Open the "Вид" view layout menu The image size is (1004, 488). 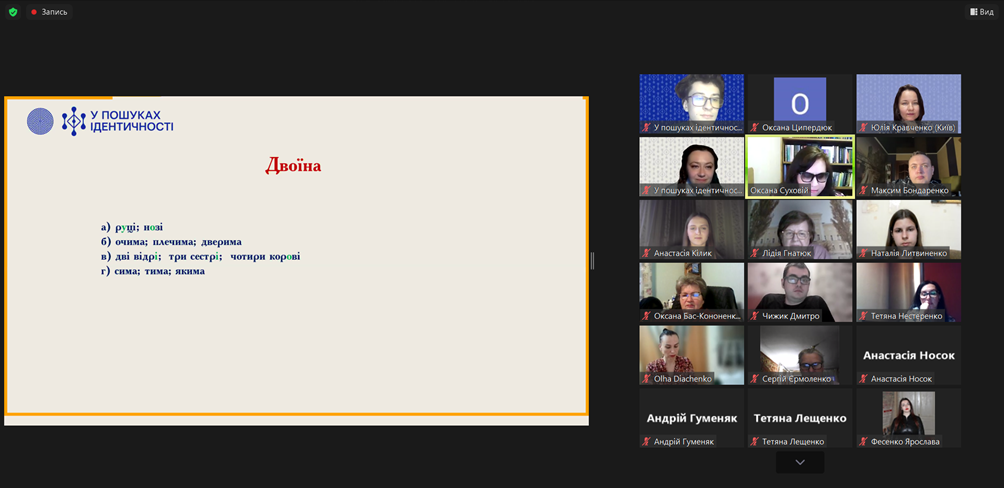(981, 12)
